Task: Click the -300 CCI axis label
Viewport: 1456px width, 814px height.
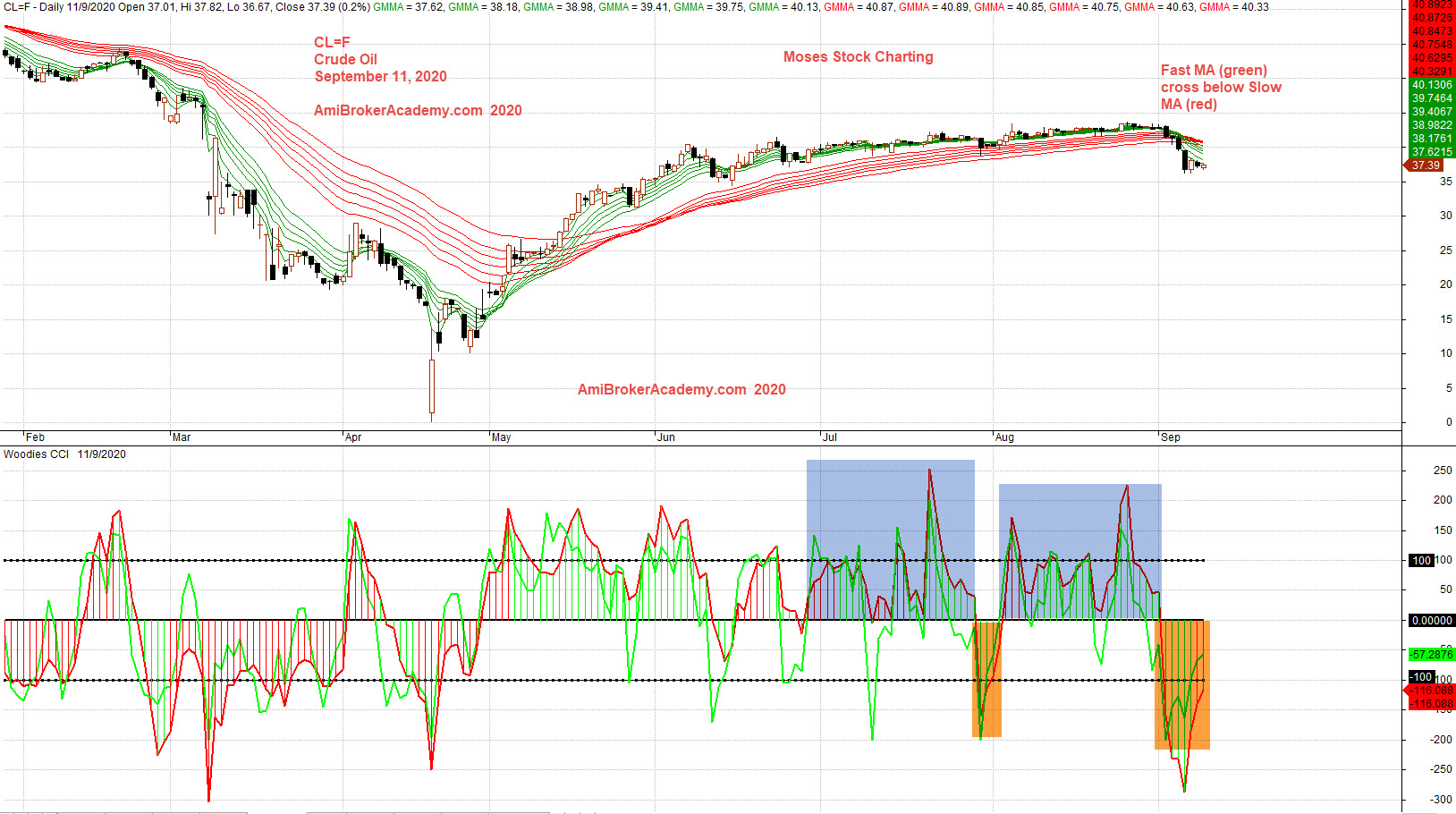Action: tap(1441, 800)
